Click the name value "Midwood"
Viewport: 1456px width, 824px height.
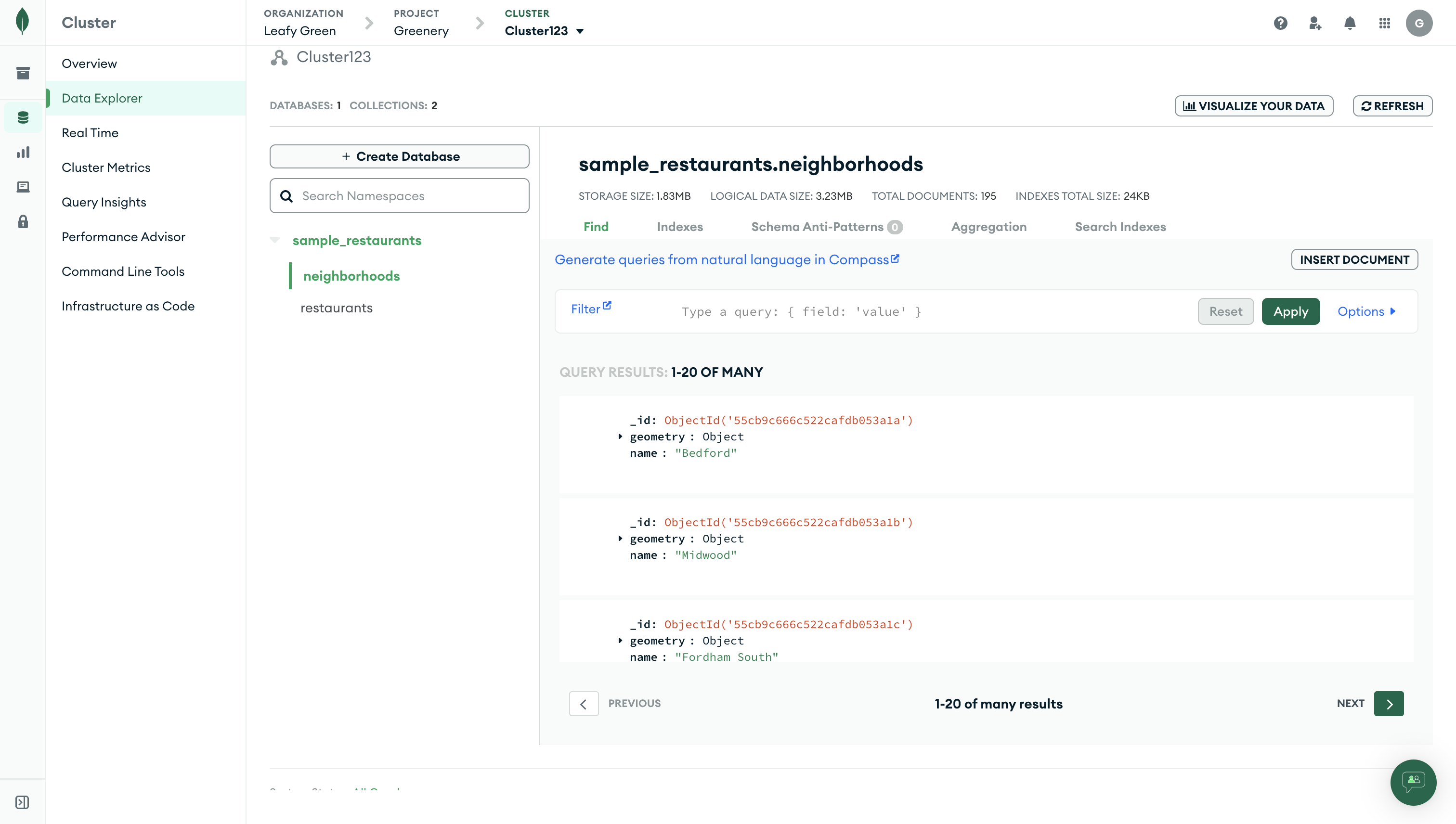coord(706,554)
